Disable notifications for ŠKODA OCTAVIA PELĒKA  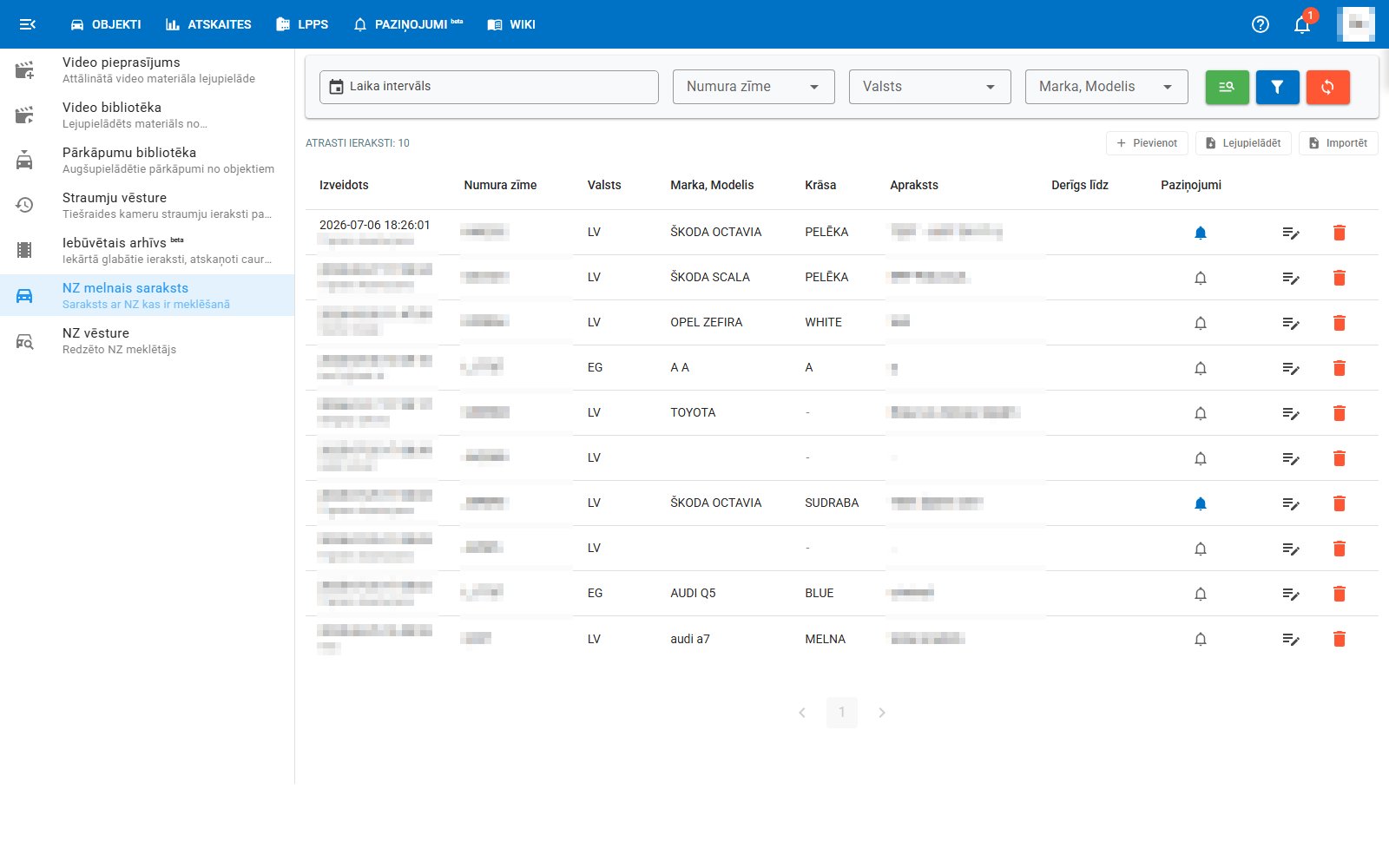1201,233
